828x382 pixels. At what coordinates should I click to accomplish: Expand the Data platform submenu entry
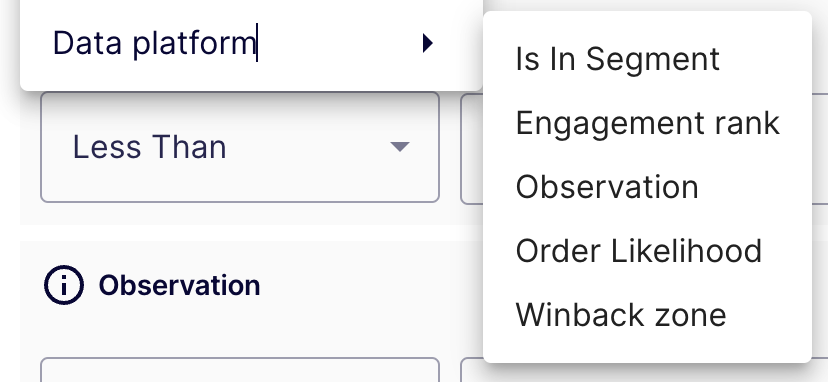point(251,43)
